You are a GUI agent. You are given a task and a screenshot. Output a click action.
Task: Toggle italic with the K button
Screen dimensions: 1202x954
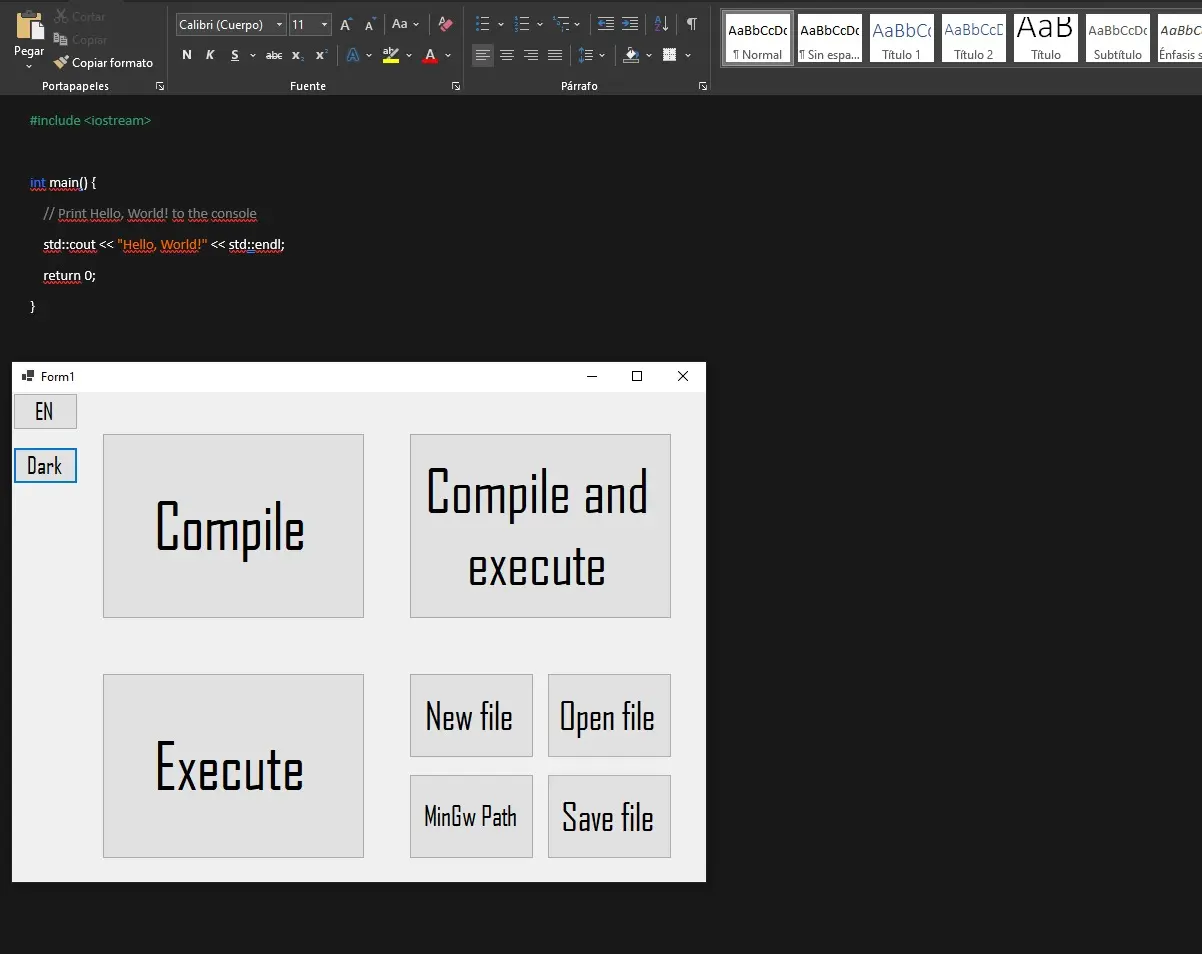210,55
